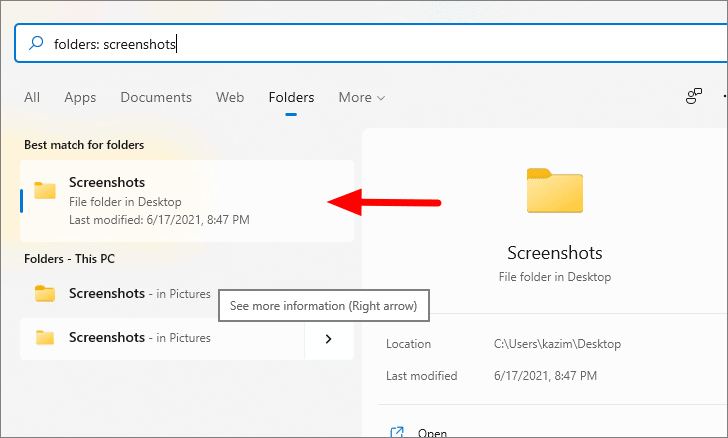Viewport: 728px width, 438px height.
Task: Select the Folders tab
Action: pos(291,97)
